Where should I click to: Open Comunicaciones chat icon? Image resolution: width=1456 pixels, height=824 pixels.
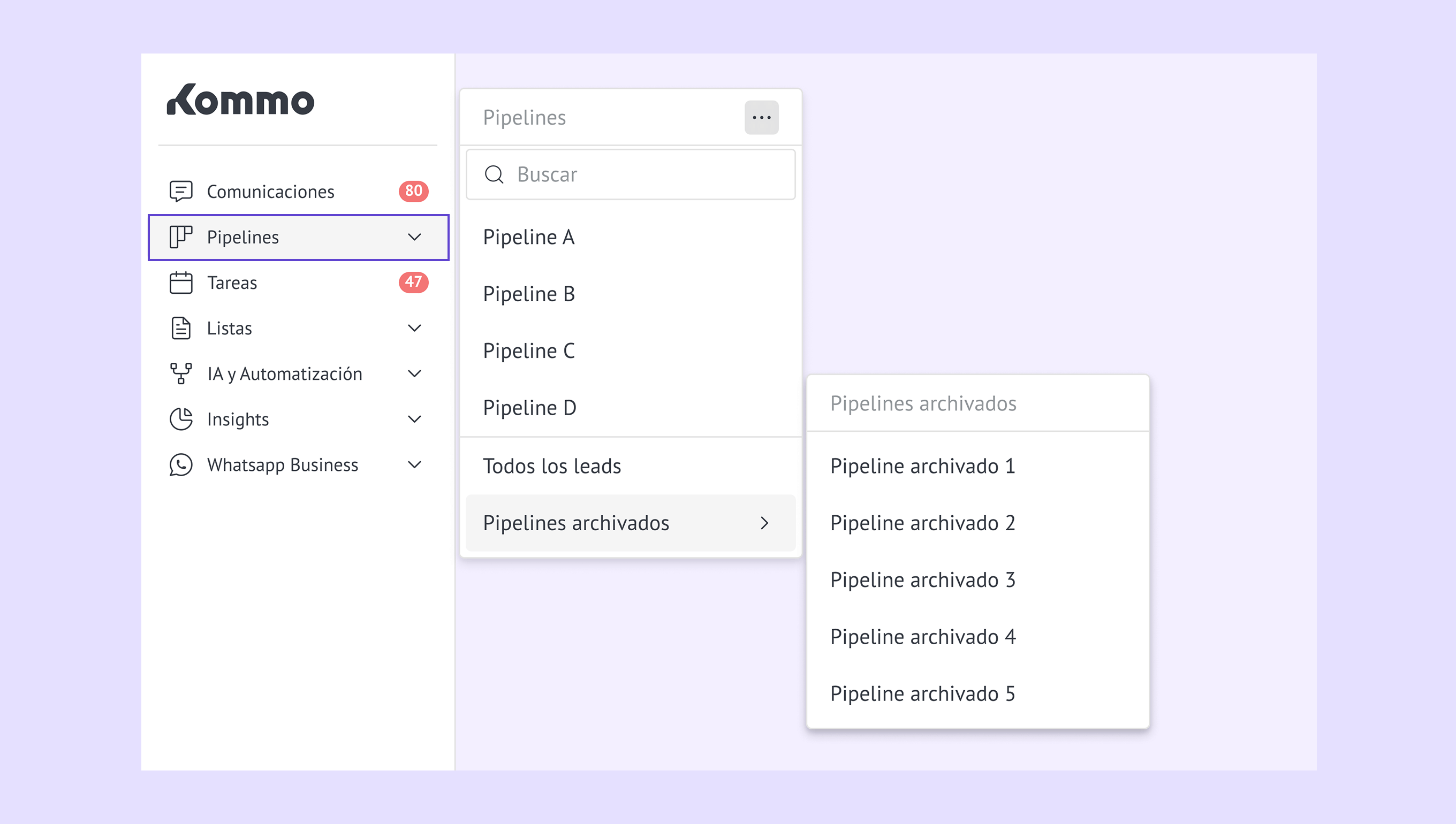(x=180, y=192)
